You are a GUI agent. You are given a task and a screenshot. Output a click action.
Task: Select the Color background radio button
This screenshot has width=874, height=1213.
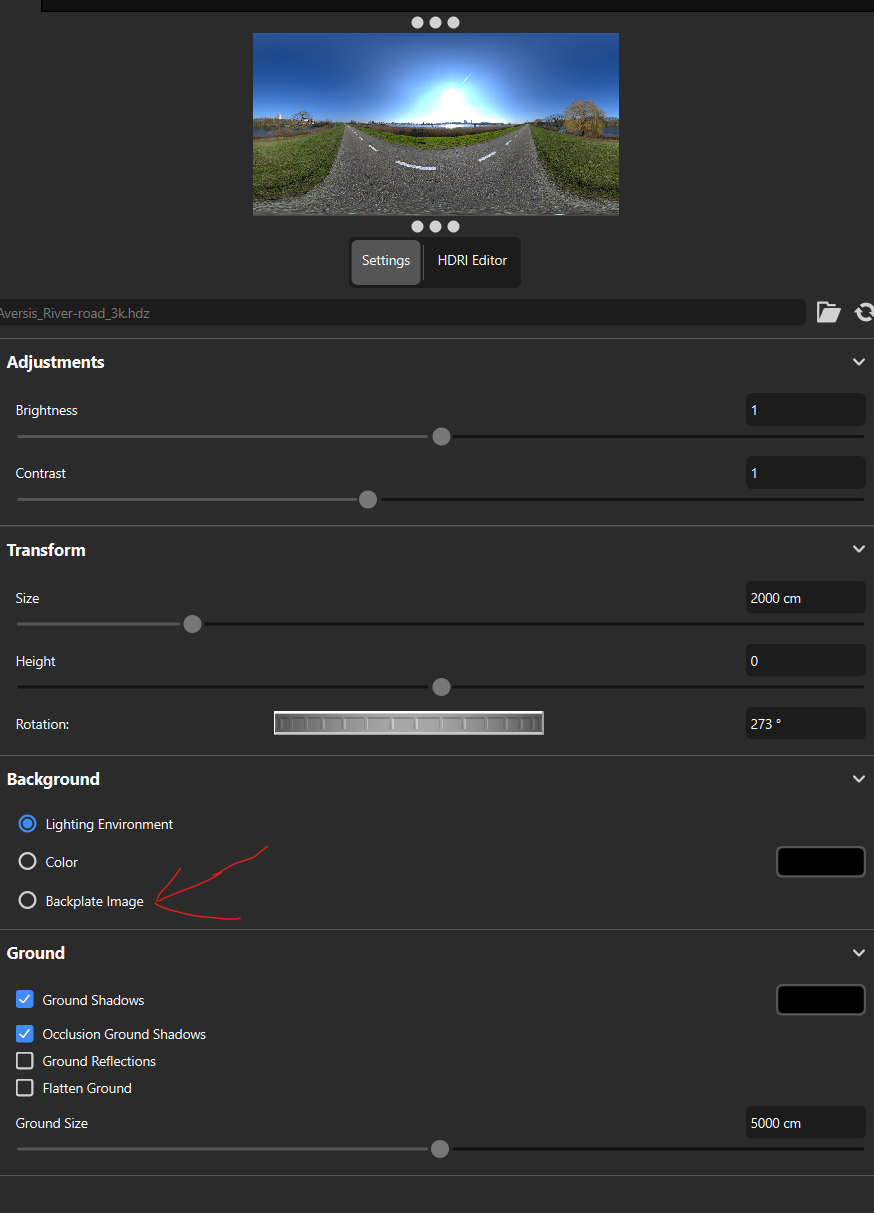pyautogui.click(x=28, y=861)
